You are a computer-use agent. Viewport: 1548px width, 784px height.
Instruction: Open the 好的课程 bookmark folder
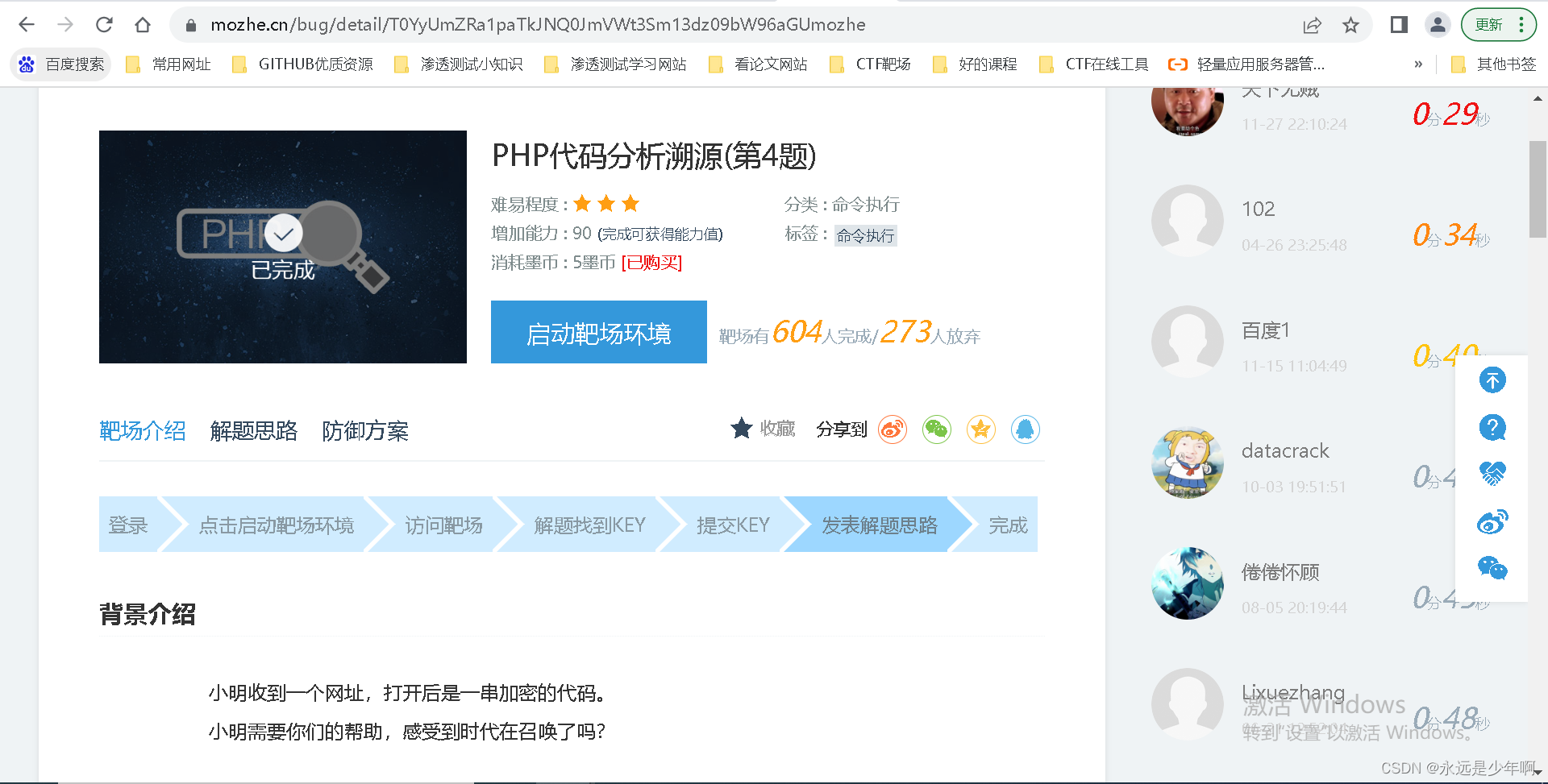975,64
